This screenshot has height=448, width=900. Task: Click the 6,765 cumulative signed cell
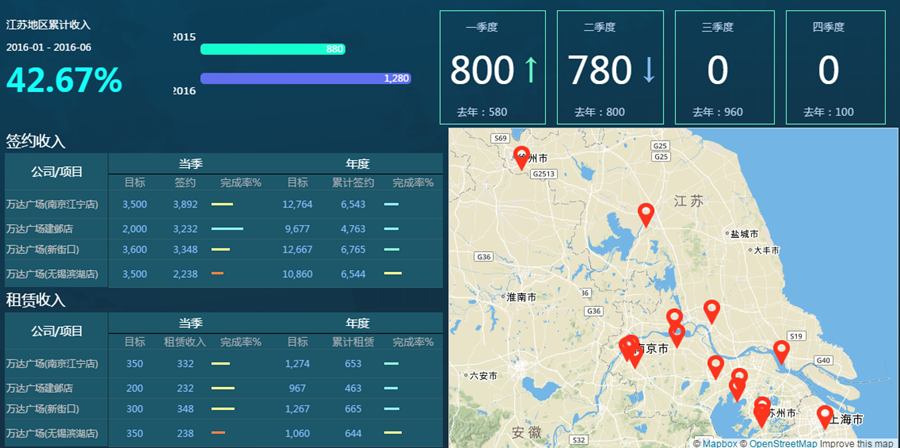[353, 250]
